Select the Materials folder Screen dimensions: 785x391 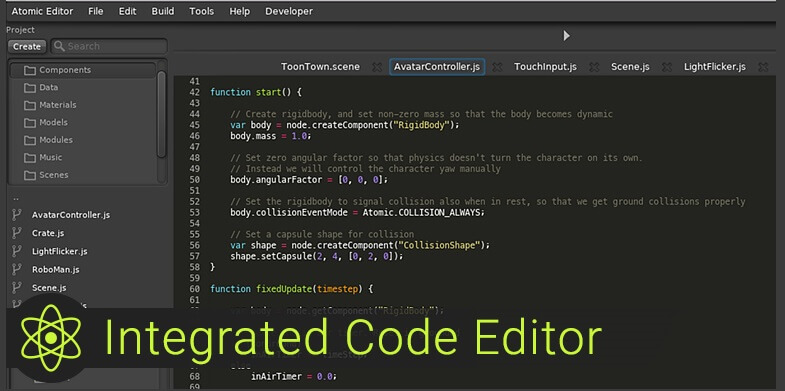pos(83,105)
